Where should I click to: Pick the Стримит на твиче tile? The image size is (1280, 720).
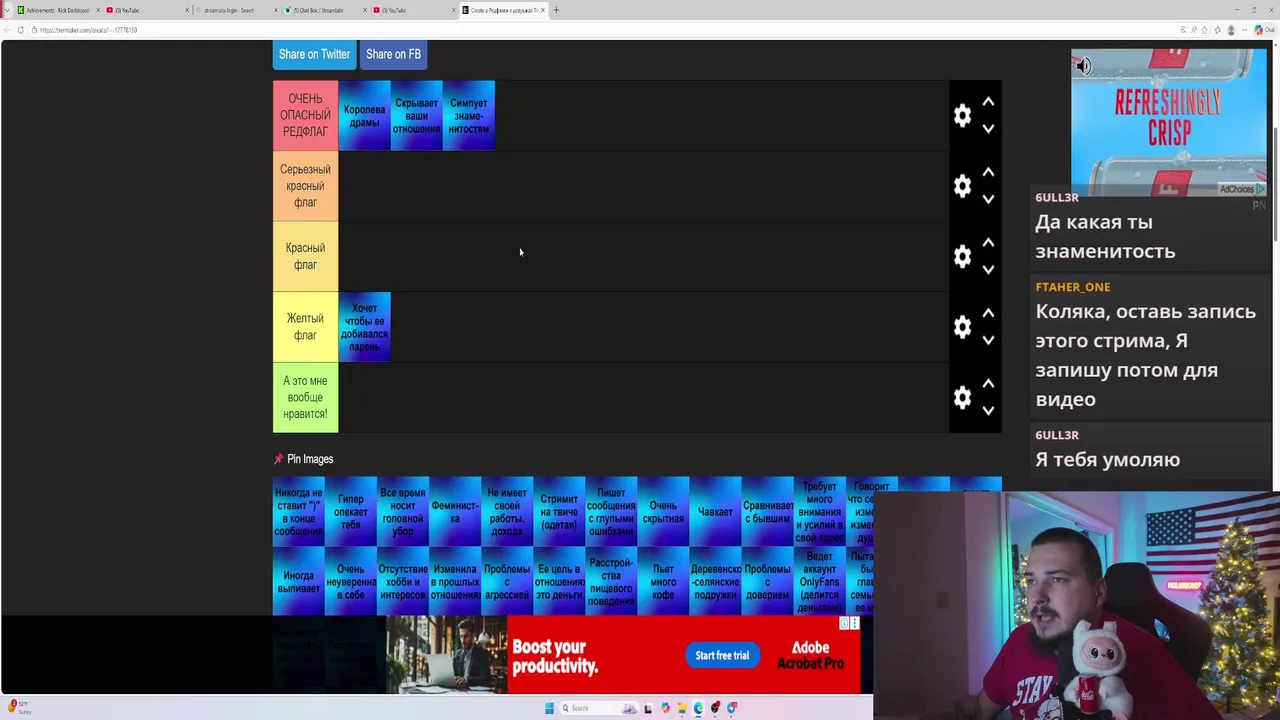coord(559,512)
